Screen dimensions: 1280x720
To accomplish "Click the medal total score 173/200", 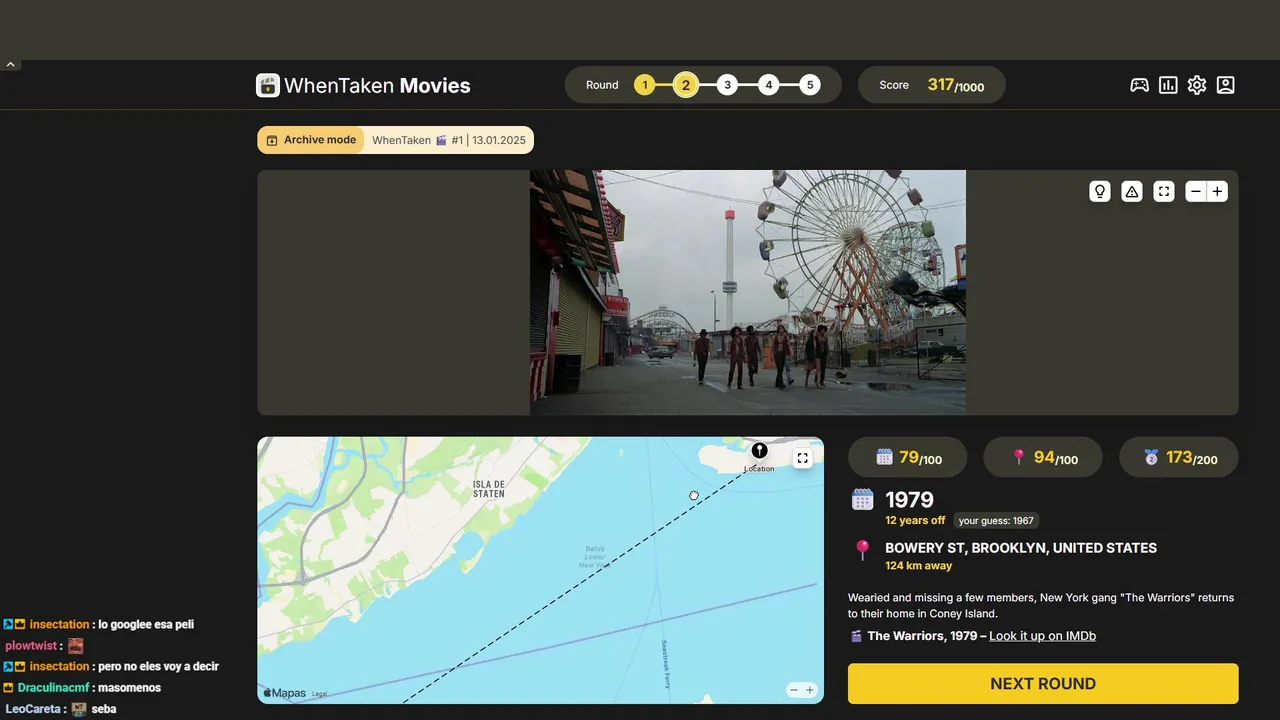I will coord(1179,457).
